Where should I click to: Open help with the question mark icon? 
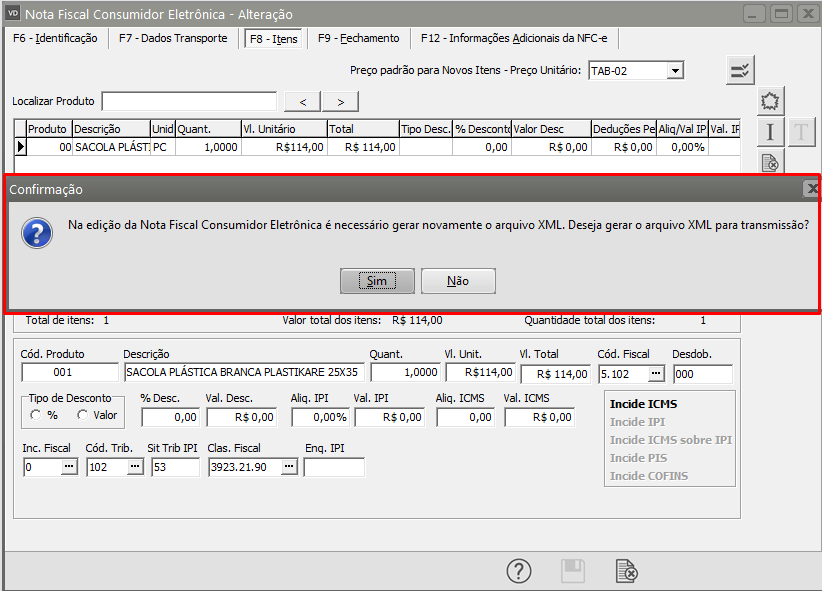coord(518,571)
